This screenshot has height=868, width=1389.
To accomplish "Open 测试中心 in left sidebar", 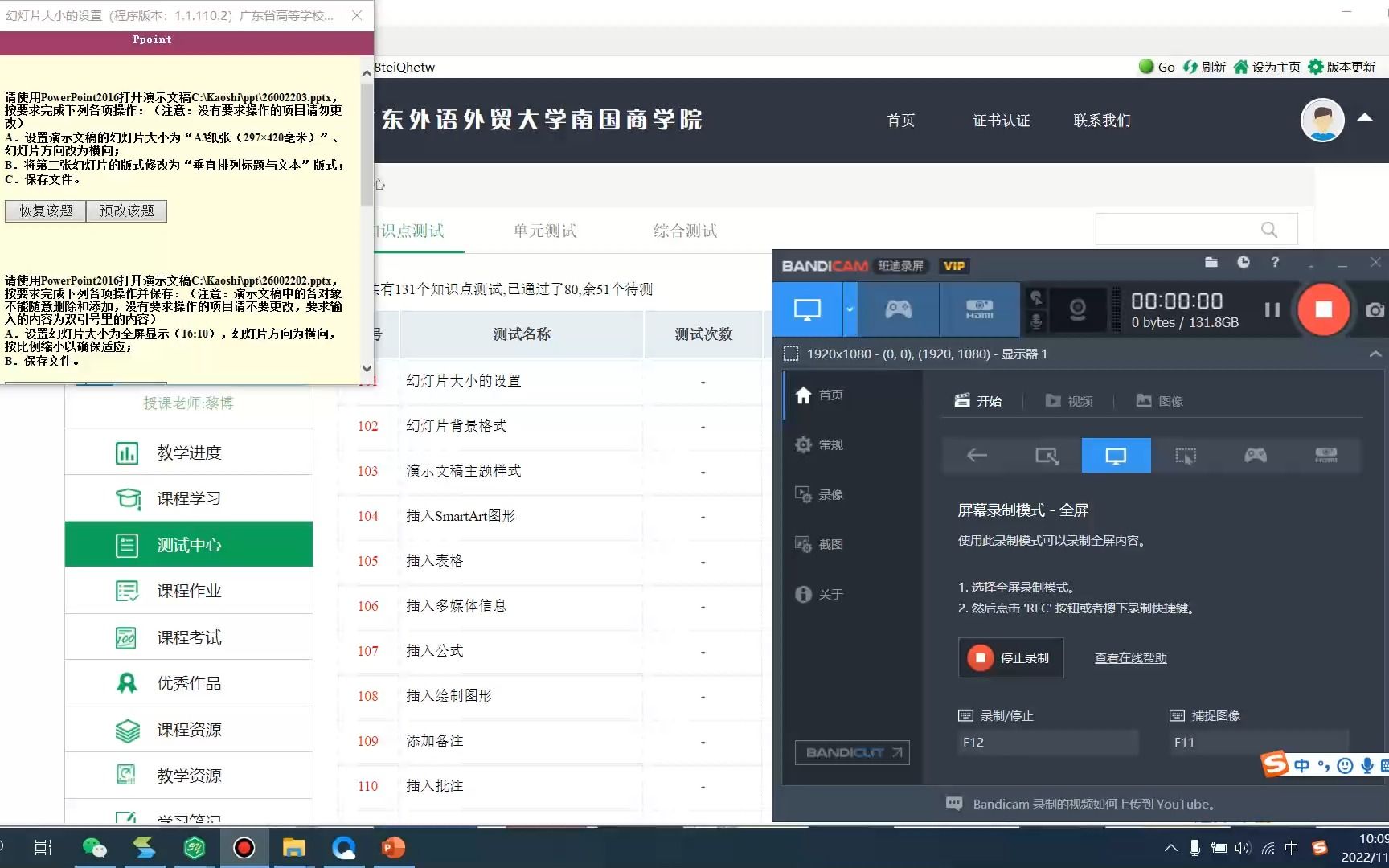I will [x=189, y=545].
